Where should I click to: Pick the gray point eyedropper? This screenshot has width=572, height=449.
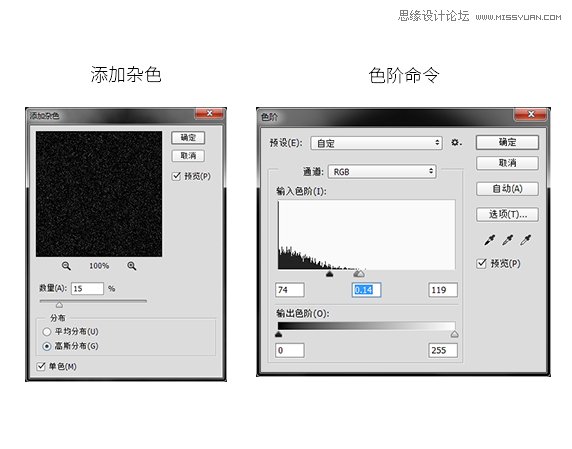click(x=507, y=240)
